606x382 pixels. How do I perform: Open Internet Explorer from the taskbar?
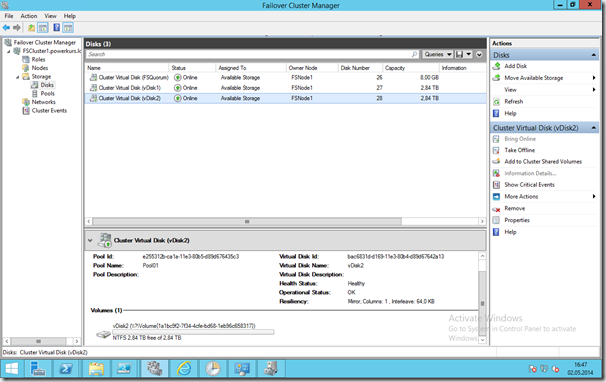(184, 369)
